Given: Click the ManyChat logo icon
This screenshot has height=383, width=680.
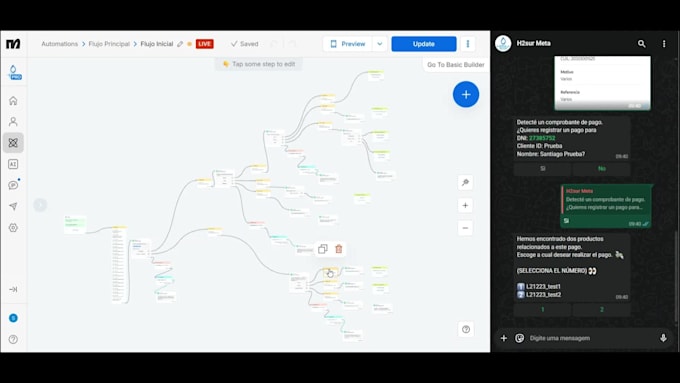Looking at the screenshot, I should [x=13, y=44].
